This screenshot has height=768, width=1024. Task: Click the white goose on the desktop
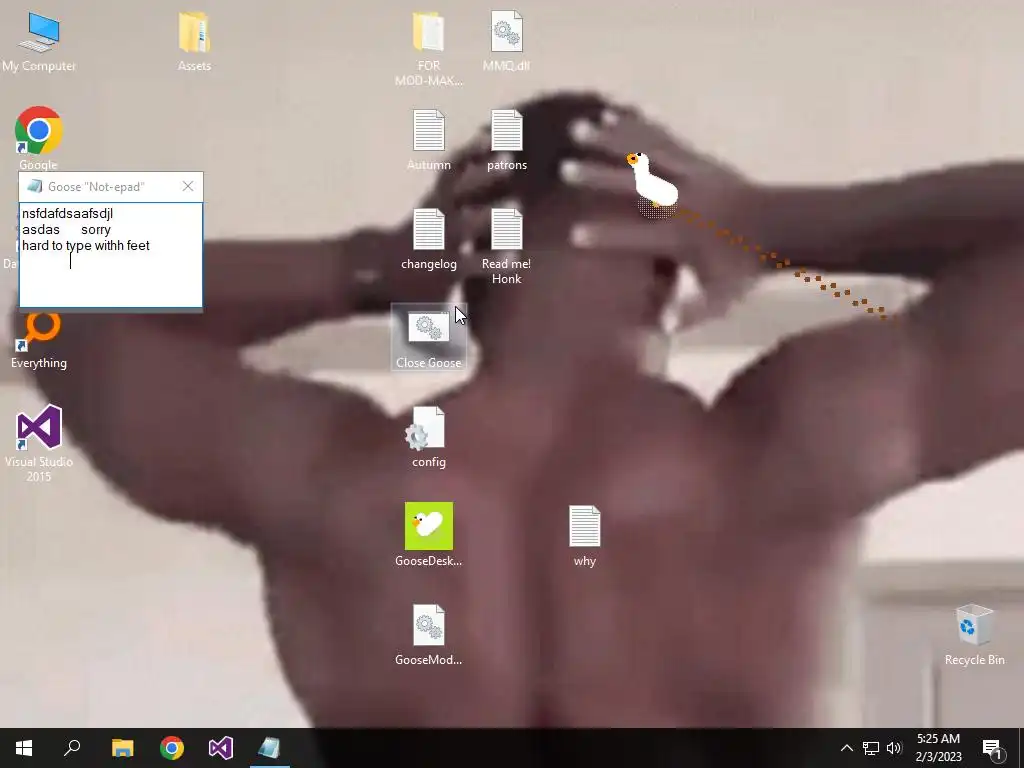tap(653, 182)
